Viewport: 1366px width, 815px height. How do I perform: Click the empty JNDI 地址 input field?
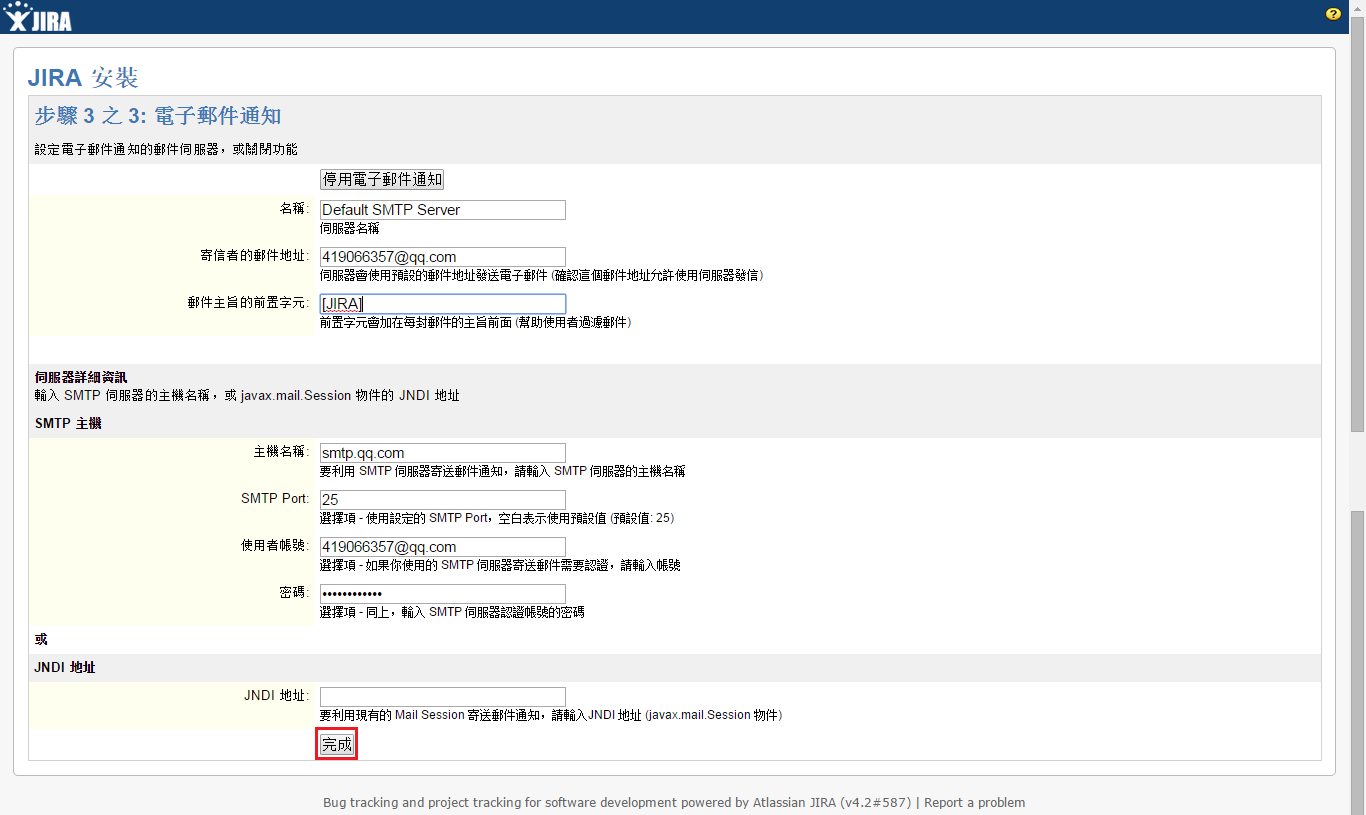click(443, 697)
